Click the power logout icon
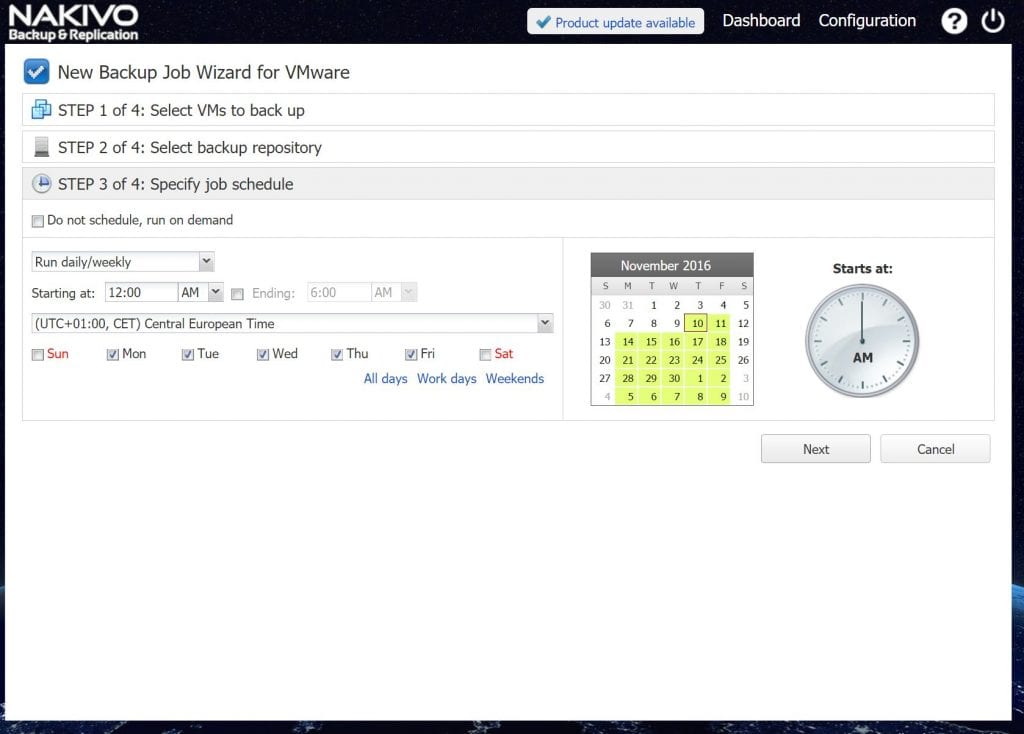 click(992, 21)
